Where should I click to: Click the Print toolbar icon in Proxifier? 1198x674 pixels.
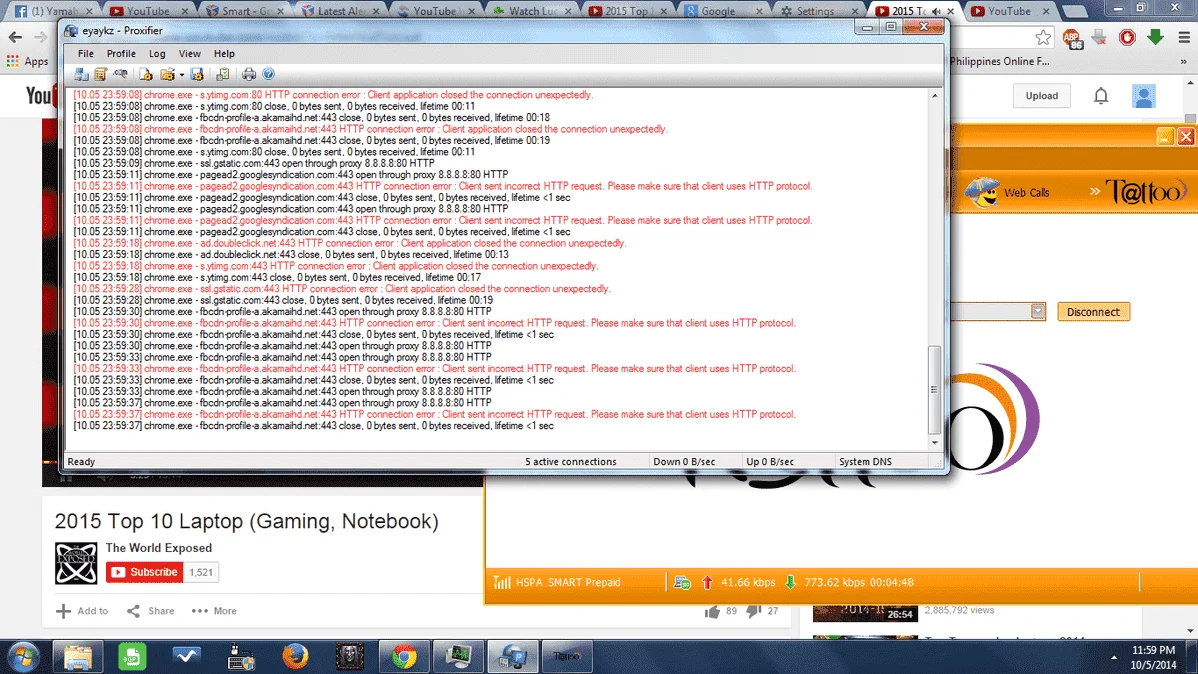point(249,74)
